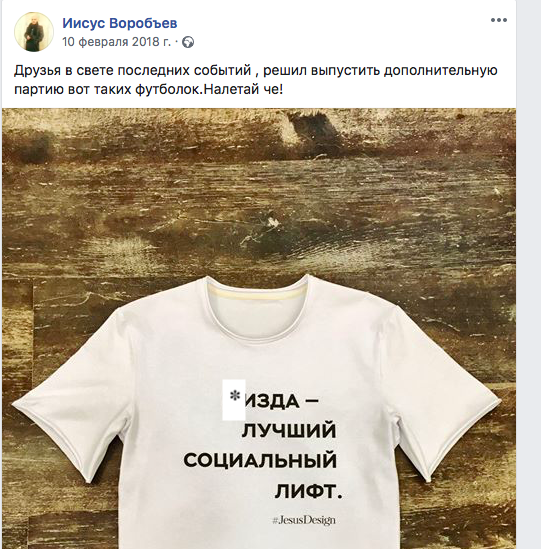This screenshot has width=541, height=549.
Task: Click the white censored asterisk box
Action: coord(234,399)
